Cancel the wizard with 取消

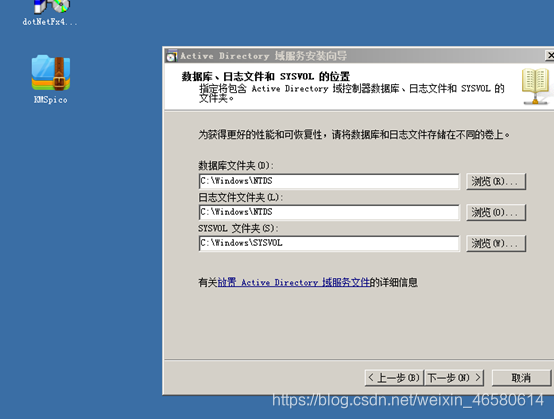click(521, 378)
